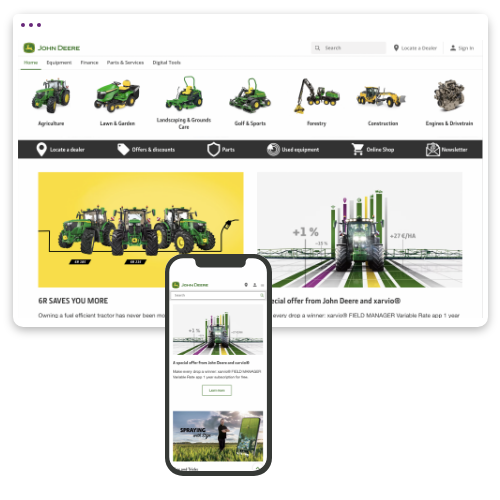
Task: Click the envelope Newsletter icon
Action: [x=433, y=149]
